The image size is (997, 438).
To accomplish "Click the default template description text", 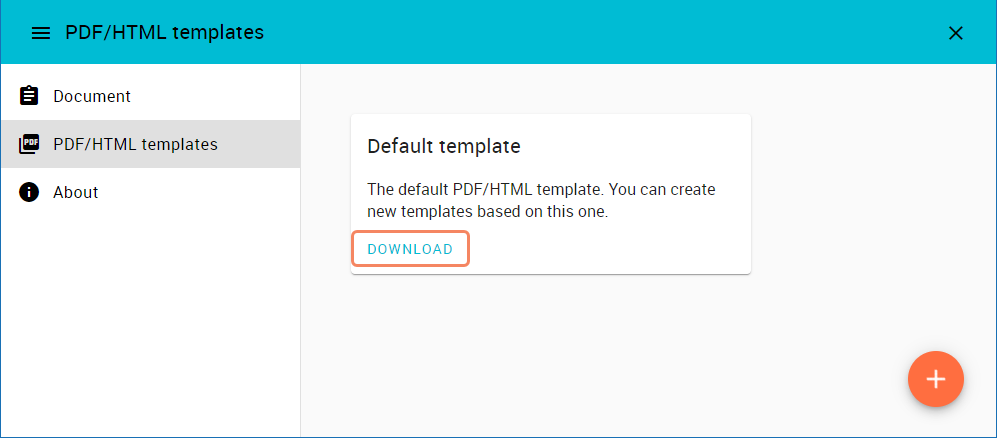I will click(x=541, y=200).
